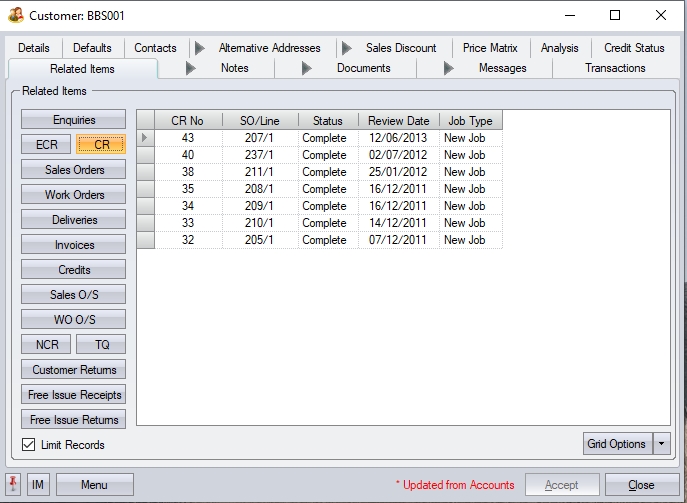This screenshot has height=503, width=687.
Task: Toggle the Limit Records checkbox
Action: point(28,445)
